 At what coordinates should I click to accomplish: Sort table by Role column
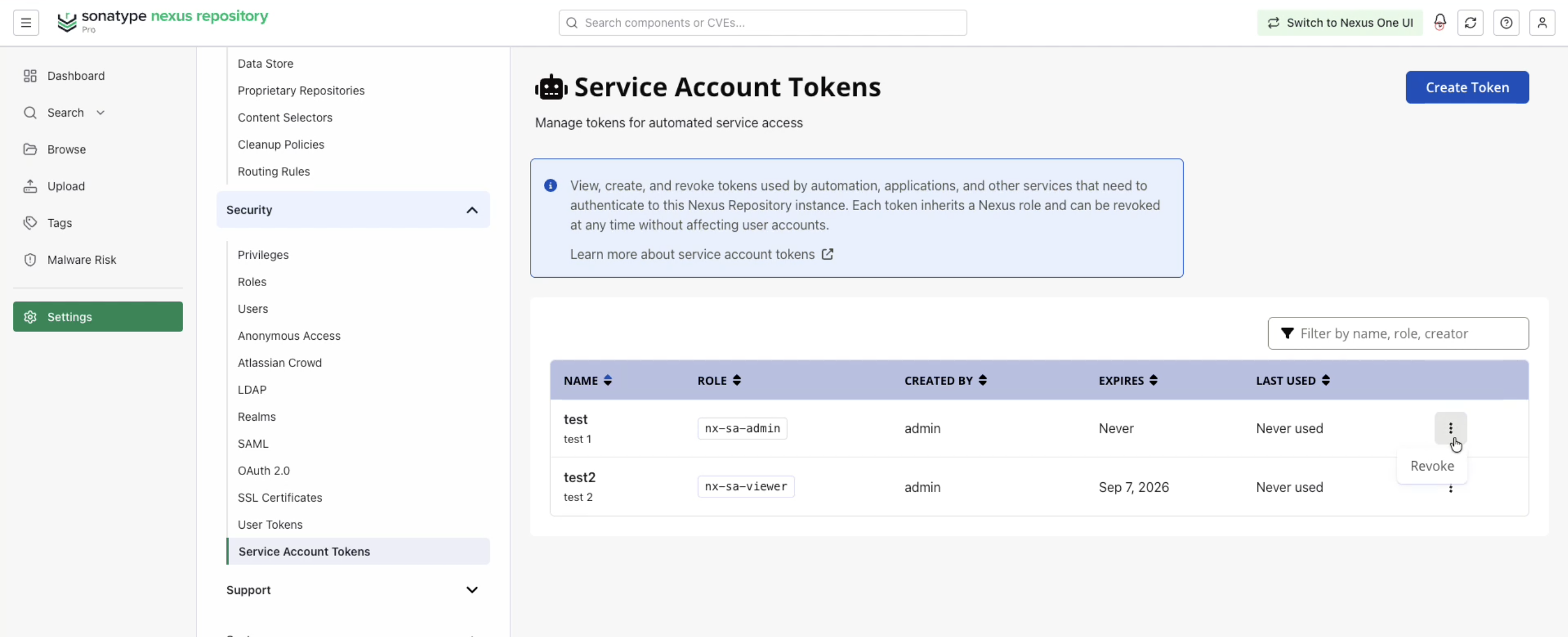pos(737,380)
